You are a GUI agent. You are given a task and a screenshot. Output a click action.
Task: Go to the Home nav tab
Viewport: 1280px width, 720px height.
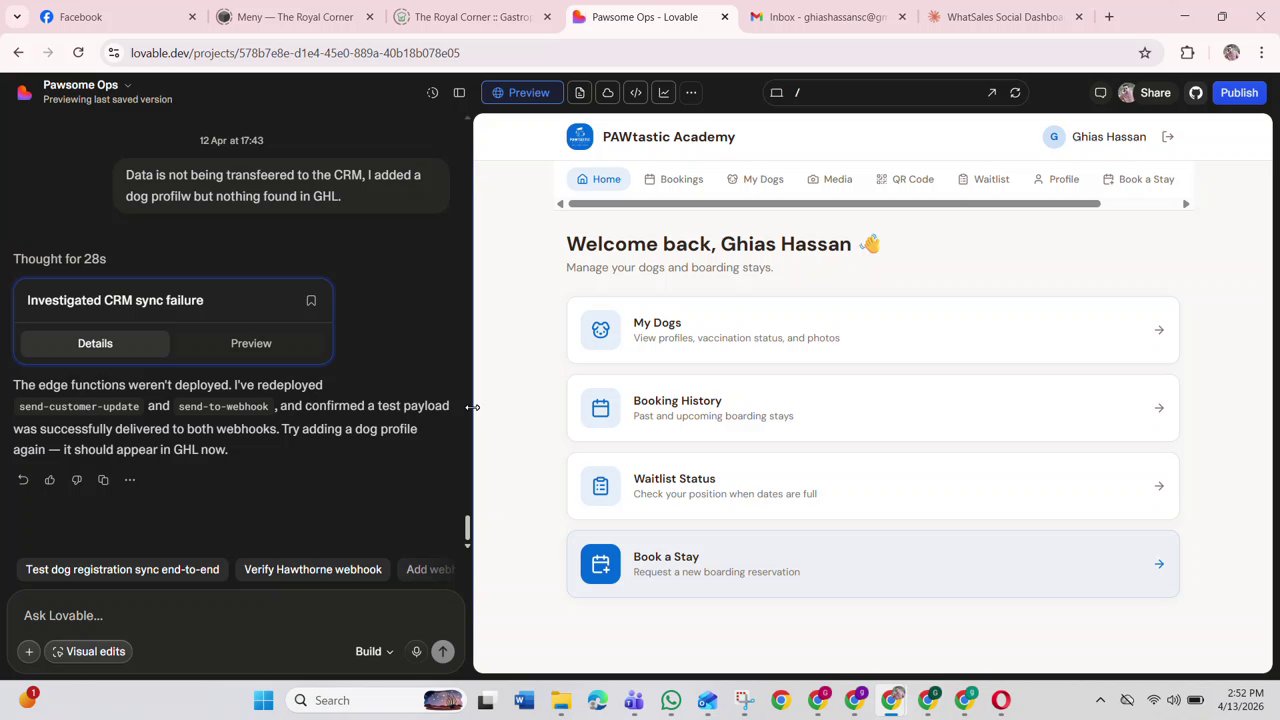(x=599, y=179)
